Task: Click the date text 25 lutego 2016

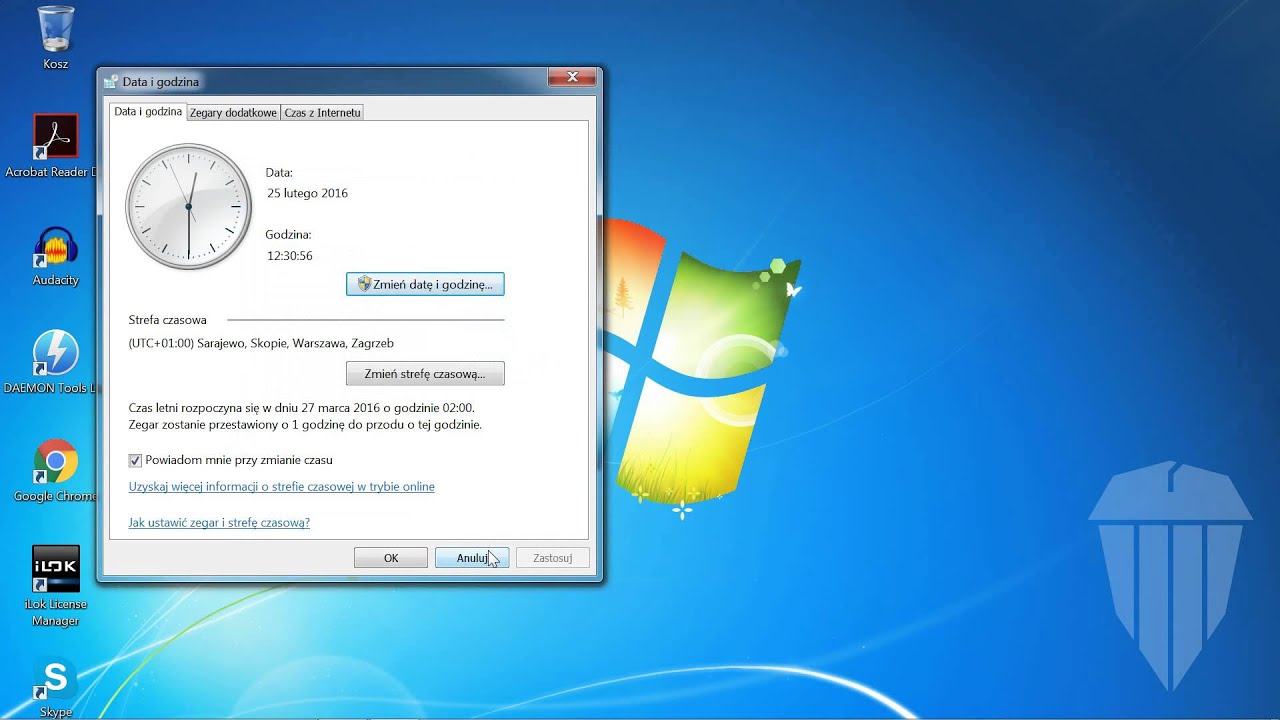Action: point(307,193)
